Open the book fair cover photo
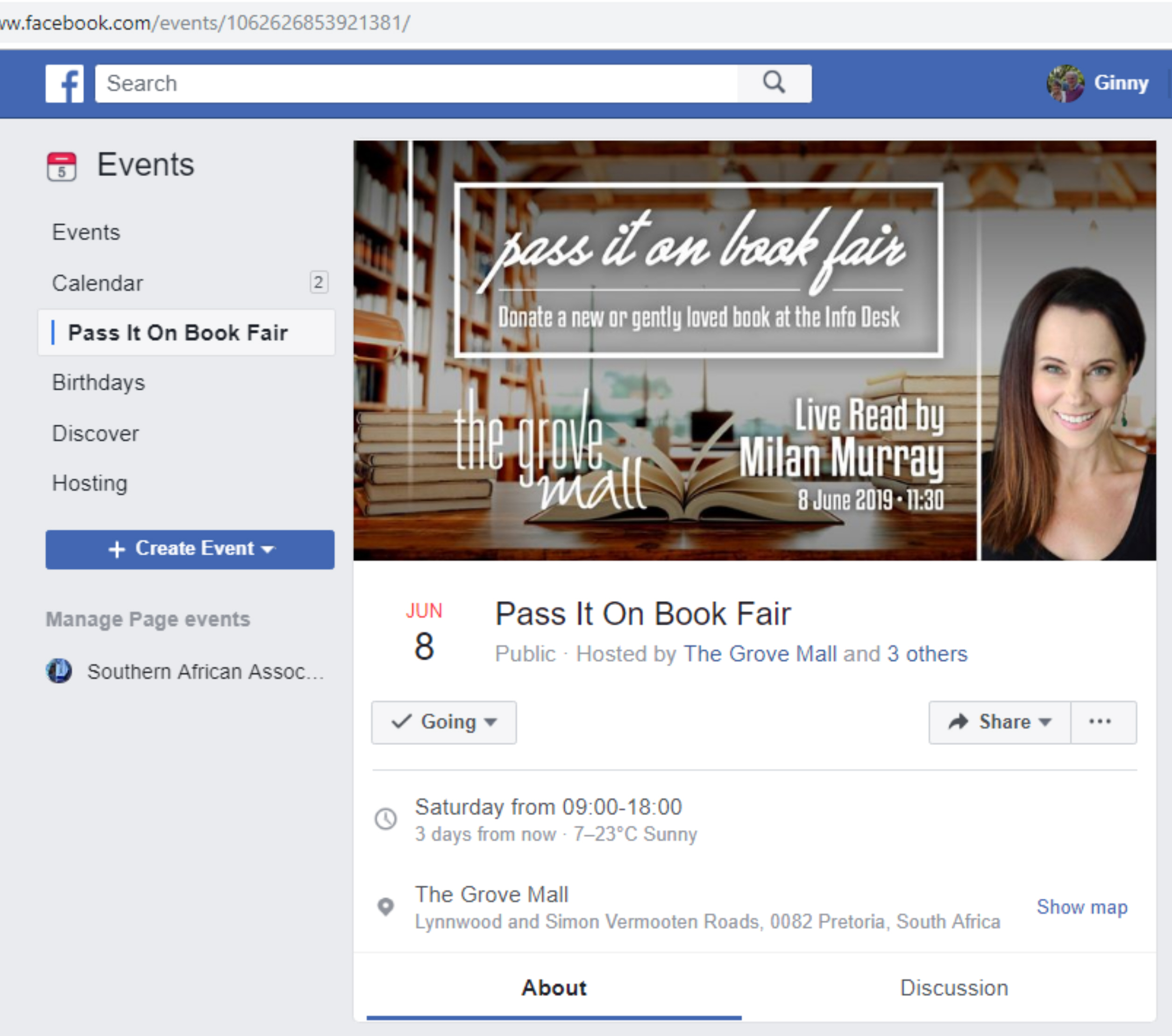The width and height of the screenshot is (1172, 1036). [754, 350]
